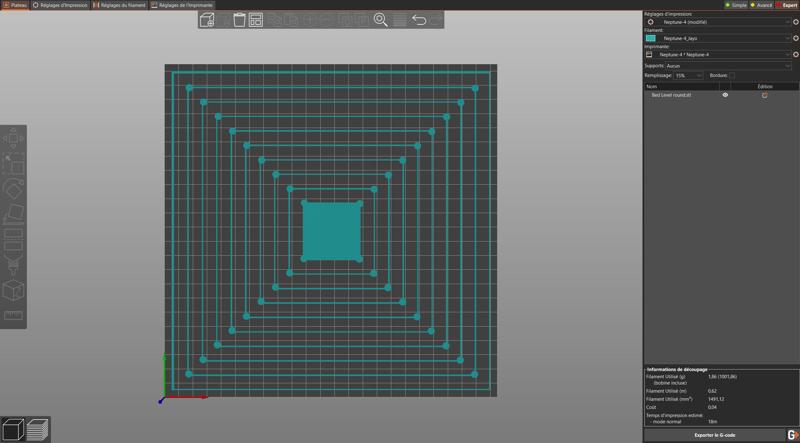Switch to Plateau tab

pos(15,5)
